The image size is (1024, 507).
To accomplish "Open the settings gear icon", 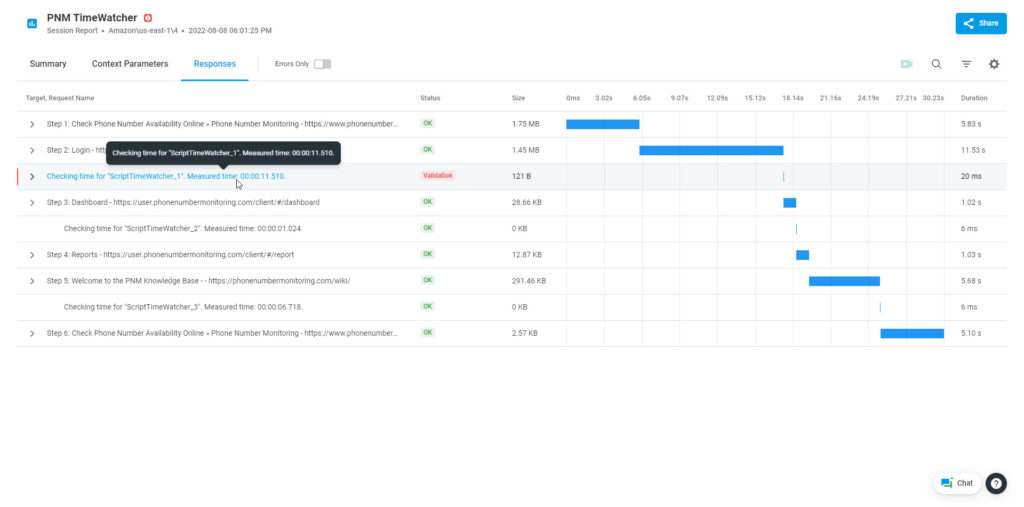I will click(994, 64).
